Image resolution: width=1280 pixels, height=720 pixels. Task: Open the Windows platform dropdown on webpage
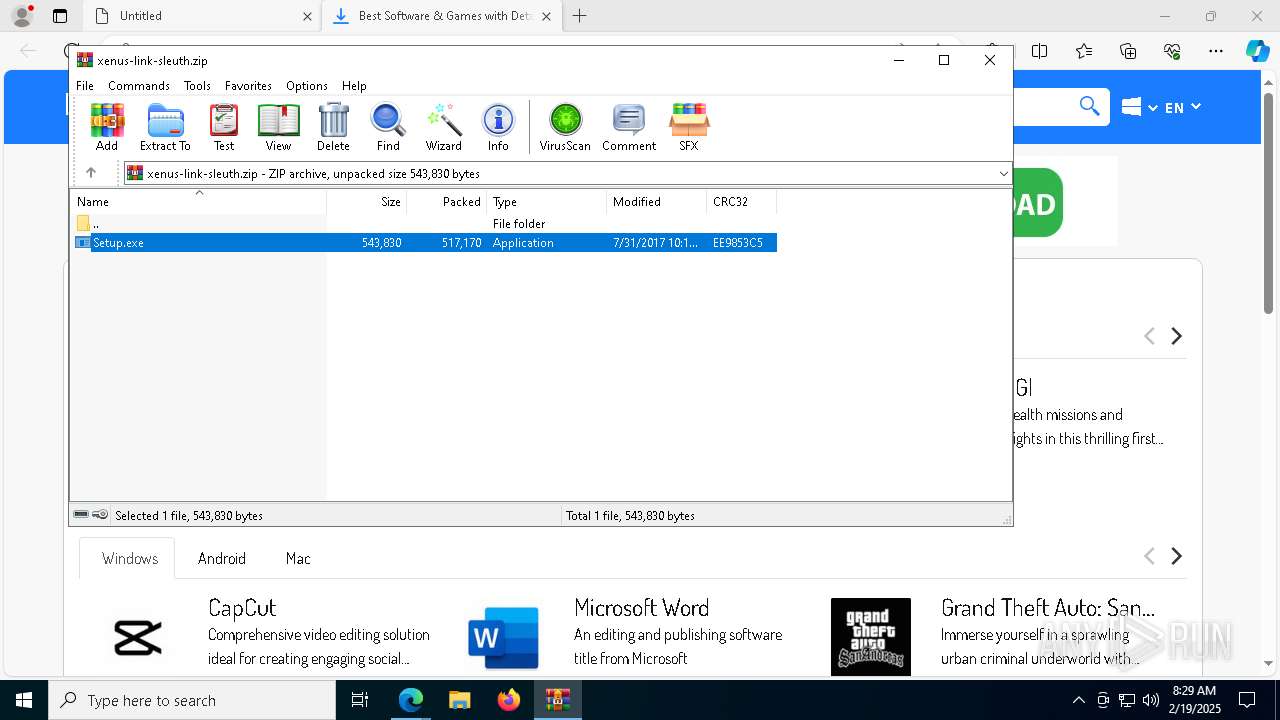[x=1139, y=107]
